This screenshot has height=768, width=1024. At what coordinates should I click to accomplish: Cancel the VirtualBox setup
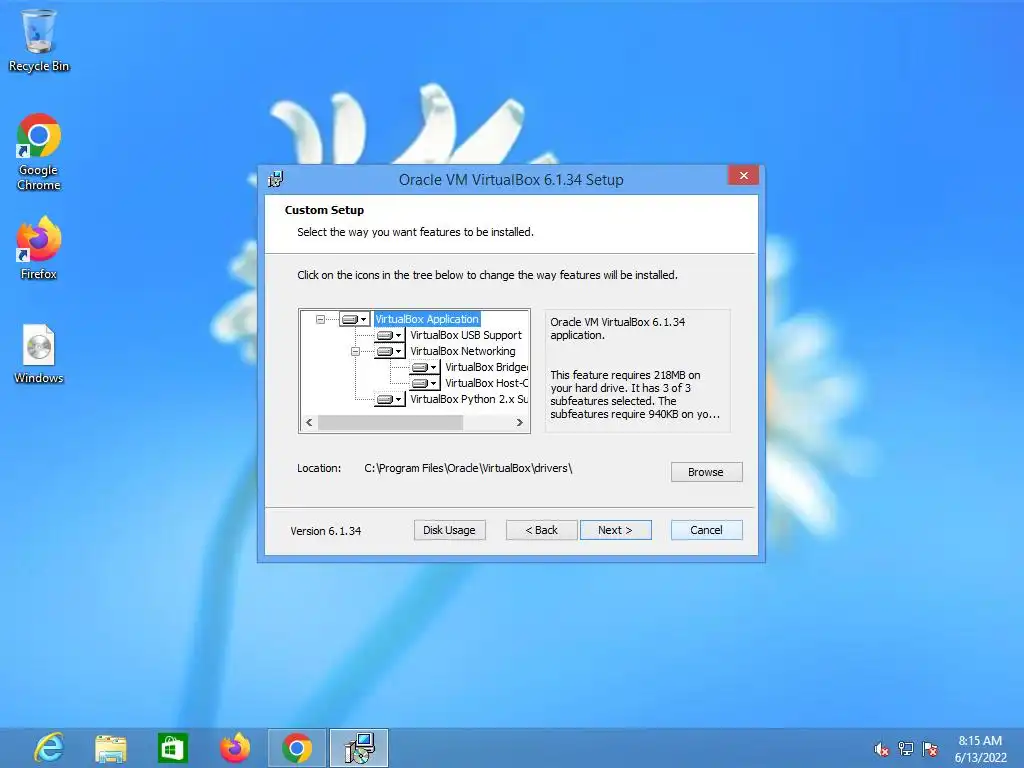point(706,530)
